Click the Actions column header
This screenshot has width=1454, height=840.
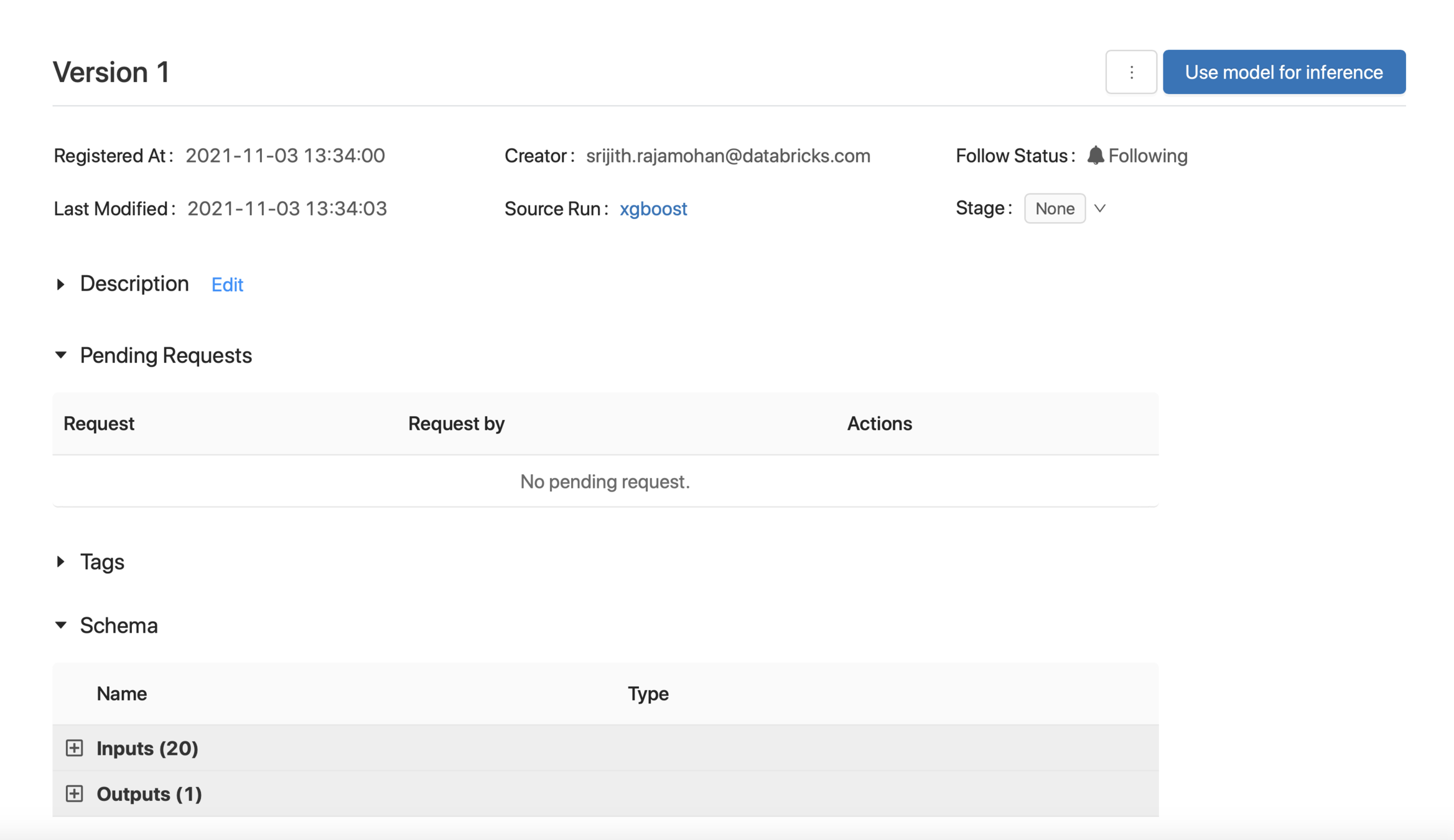tap(879, 424)
